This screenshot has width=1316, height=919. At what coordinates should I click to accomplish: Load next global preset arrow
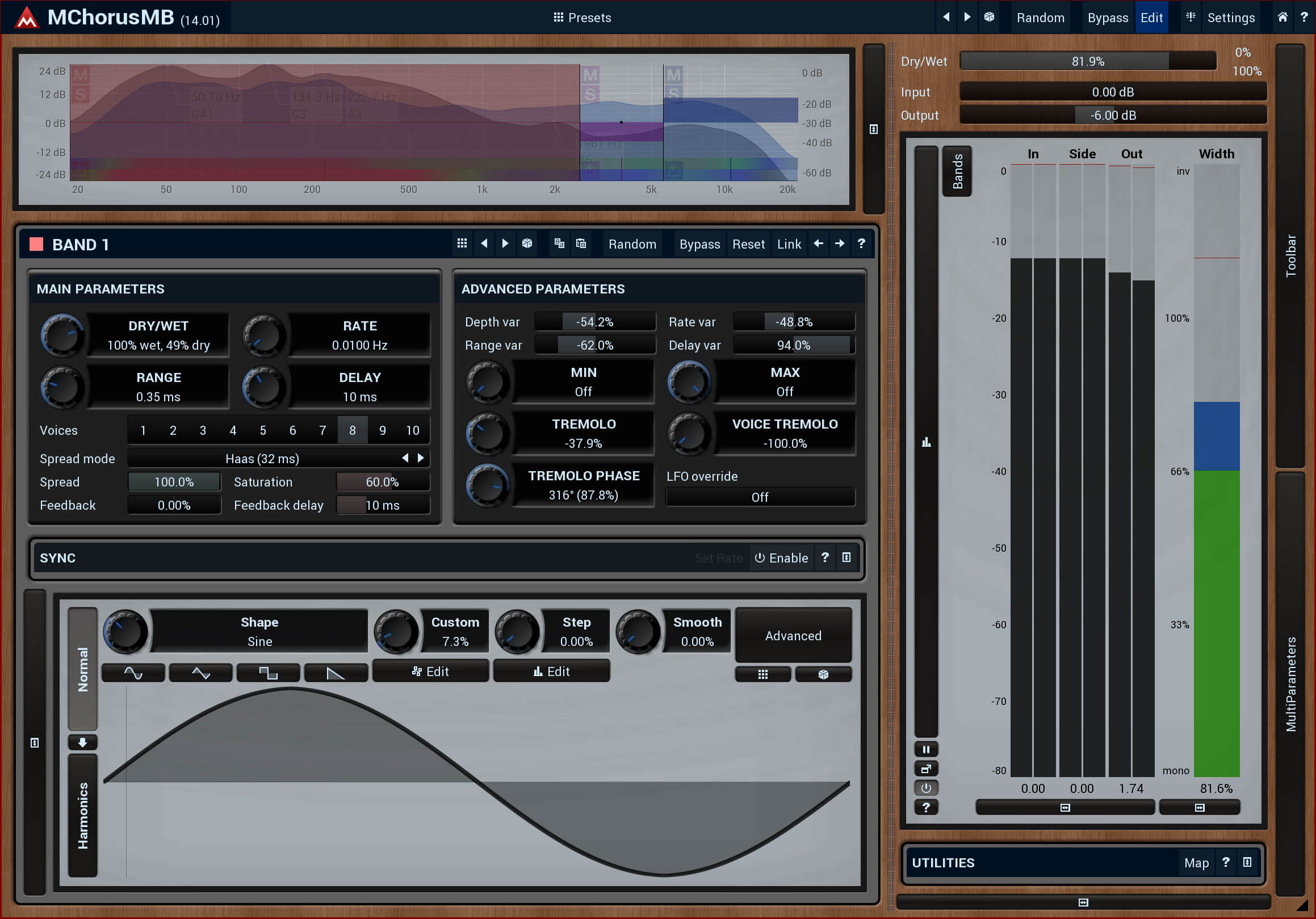[967, 17]
